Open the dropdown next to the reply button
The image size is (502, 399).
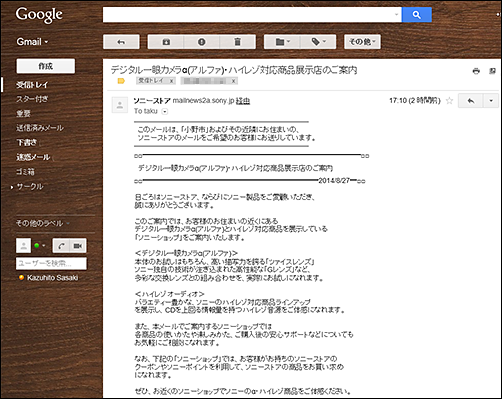coord(491,101)
